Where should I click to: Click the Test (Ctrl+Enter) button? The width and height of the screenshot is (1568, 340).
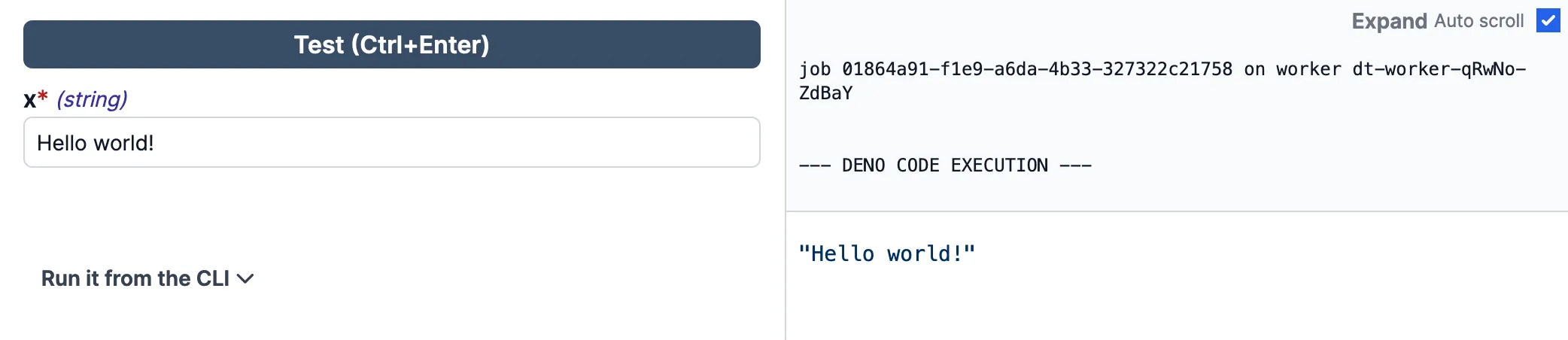click(x=391, y=44)
